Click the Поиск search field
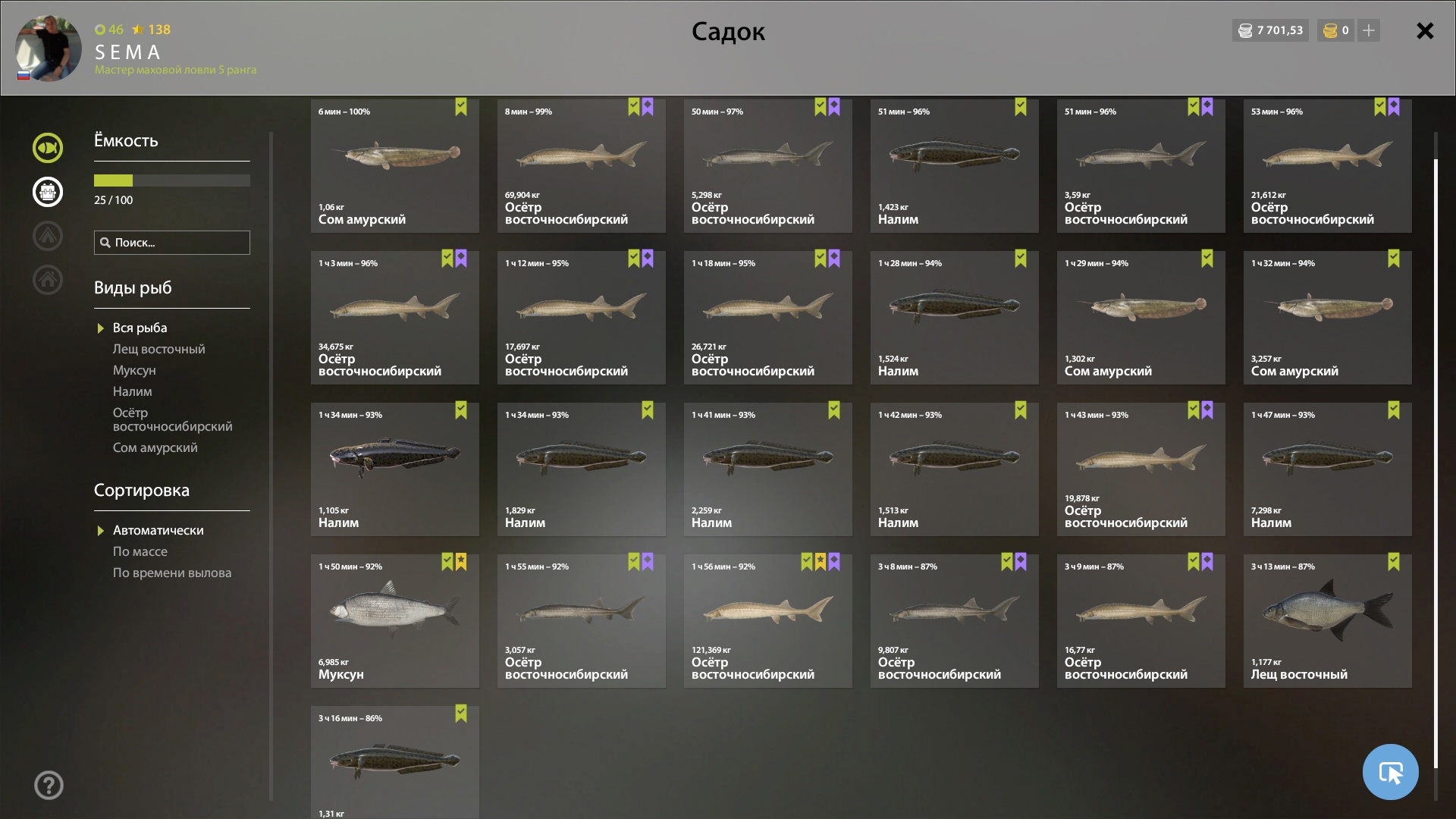1456x819 pixels. [172, 243]
